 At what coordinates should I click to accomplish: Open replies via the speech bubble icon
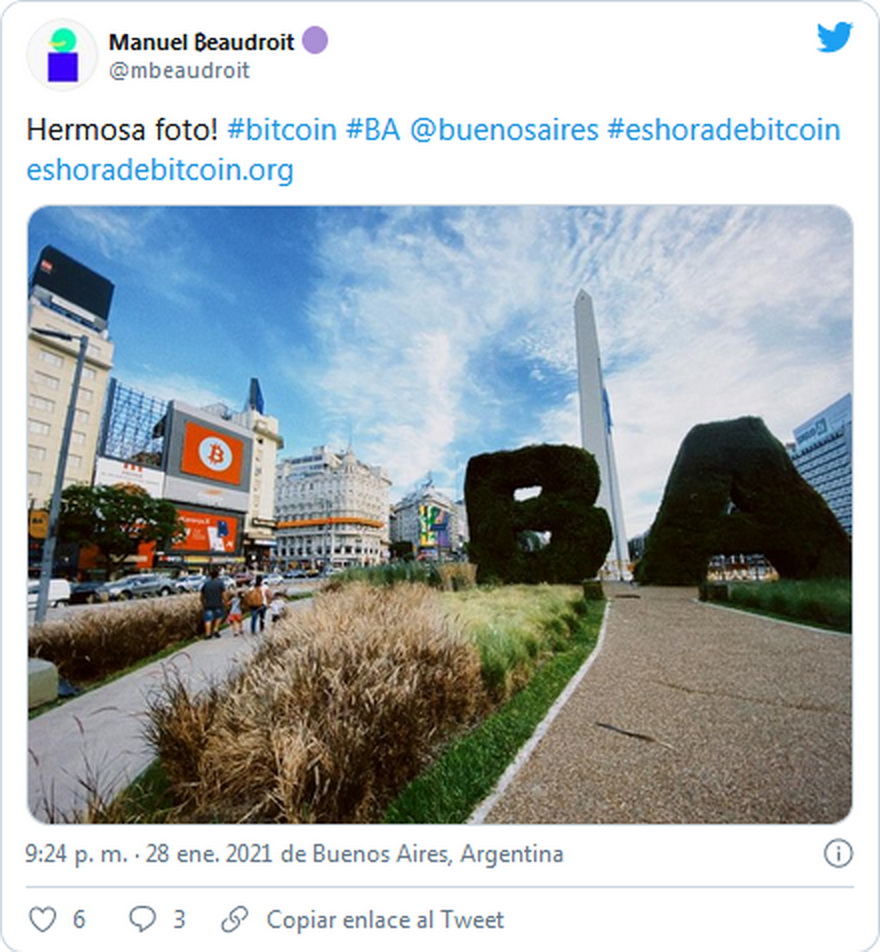point(143,919)
